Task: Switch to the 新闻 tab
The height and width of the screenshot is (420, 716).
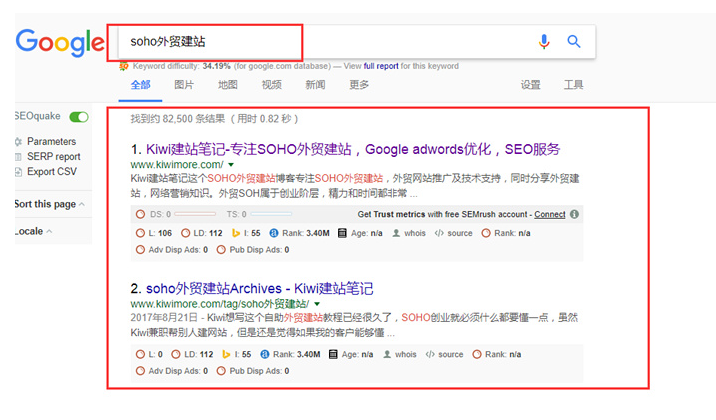Action: click(315, 85)
